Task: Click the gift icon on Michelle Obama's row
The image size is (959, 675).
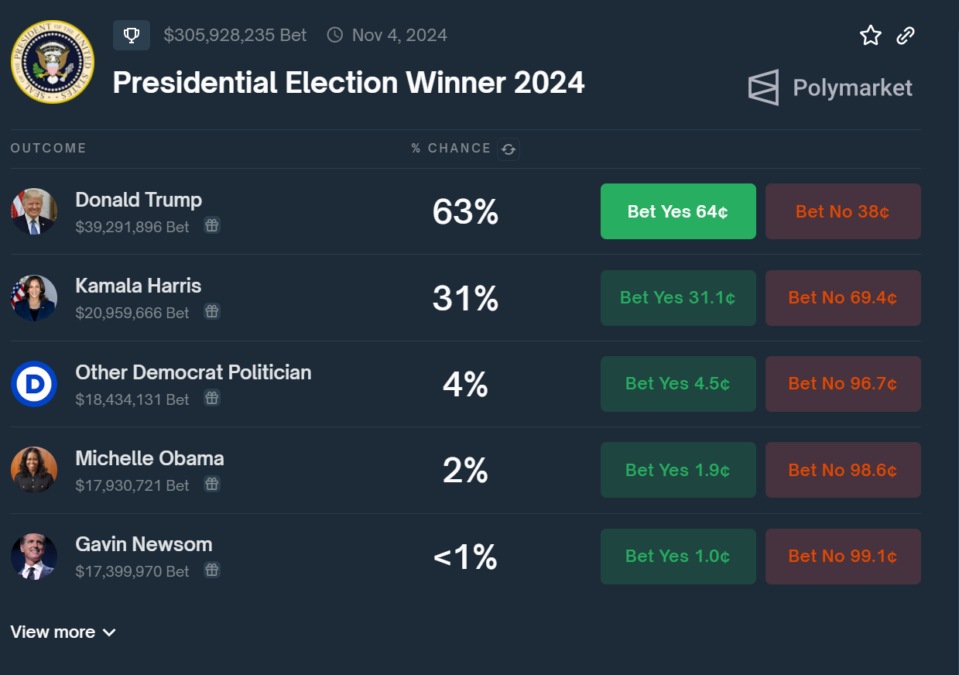Action: (211, 485)
